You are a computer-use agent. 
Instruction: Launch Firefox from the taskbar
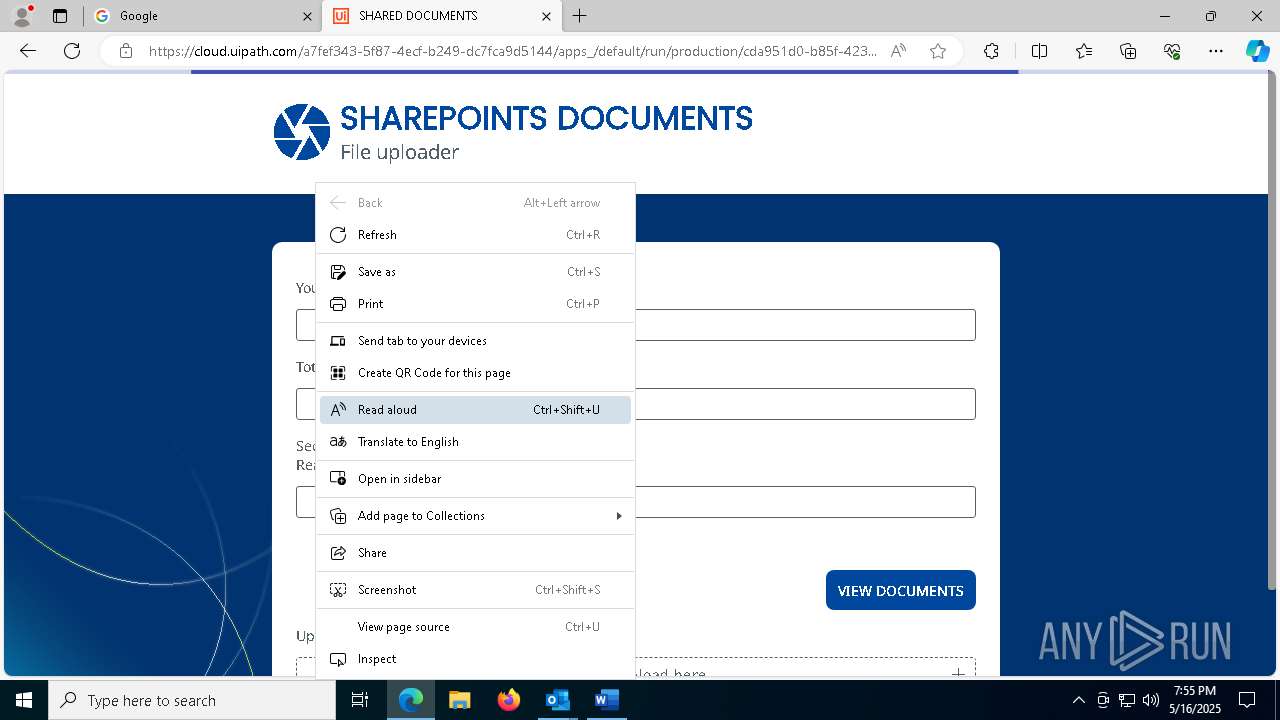tap(508, 700)
